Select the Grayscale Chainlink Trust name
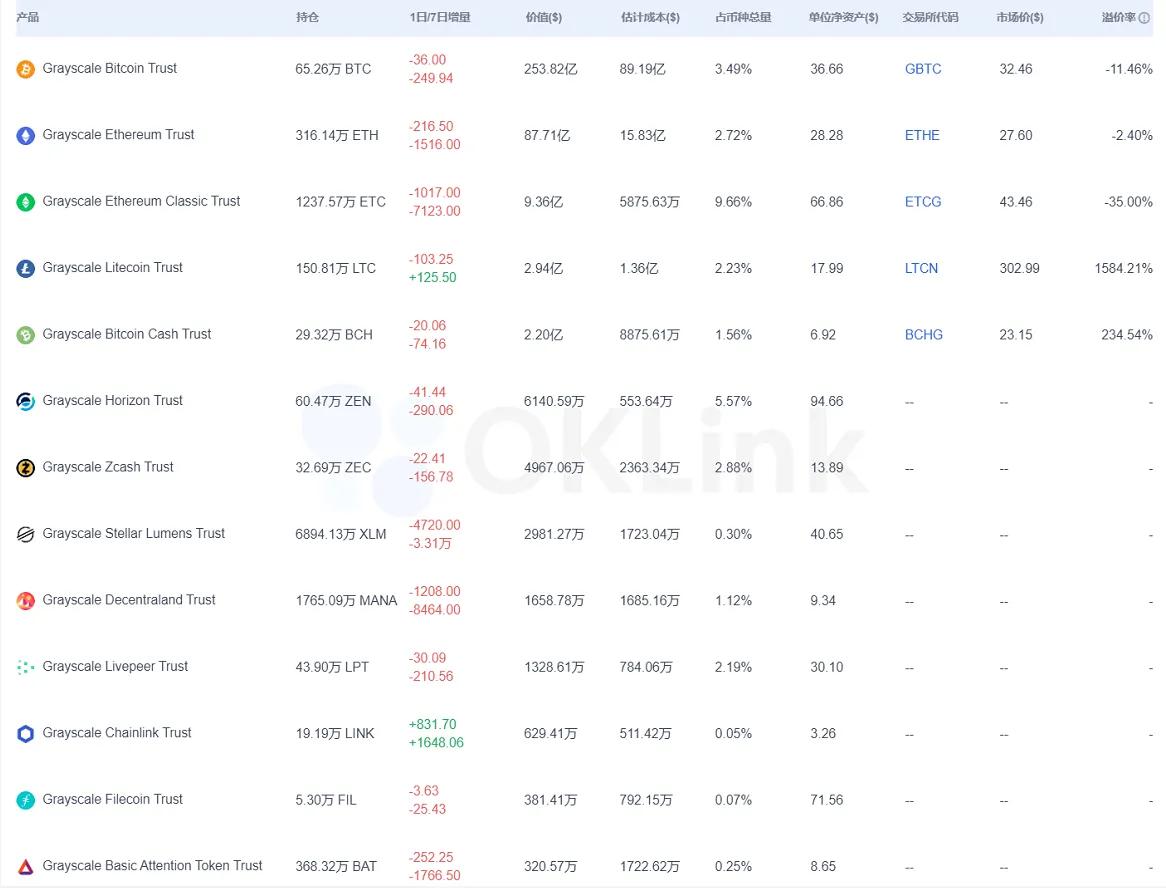The width and height of the screenshot is (1166, 888). pyautogui.click(x=117, y=733)
